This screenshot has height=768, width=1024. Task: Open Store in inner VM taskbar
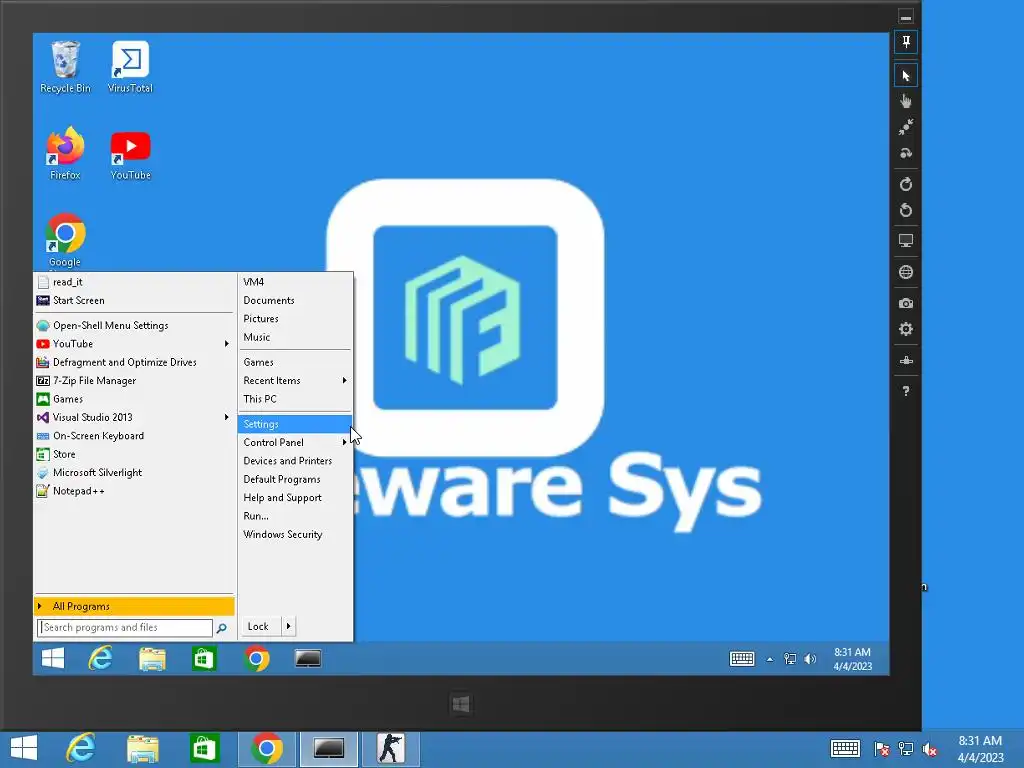pos(204,658)
